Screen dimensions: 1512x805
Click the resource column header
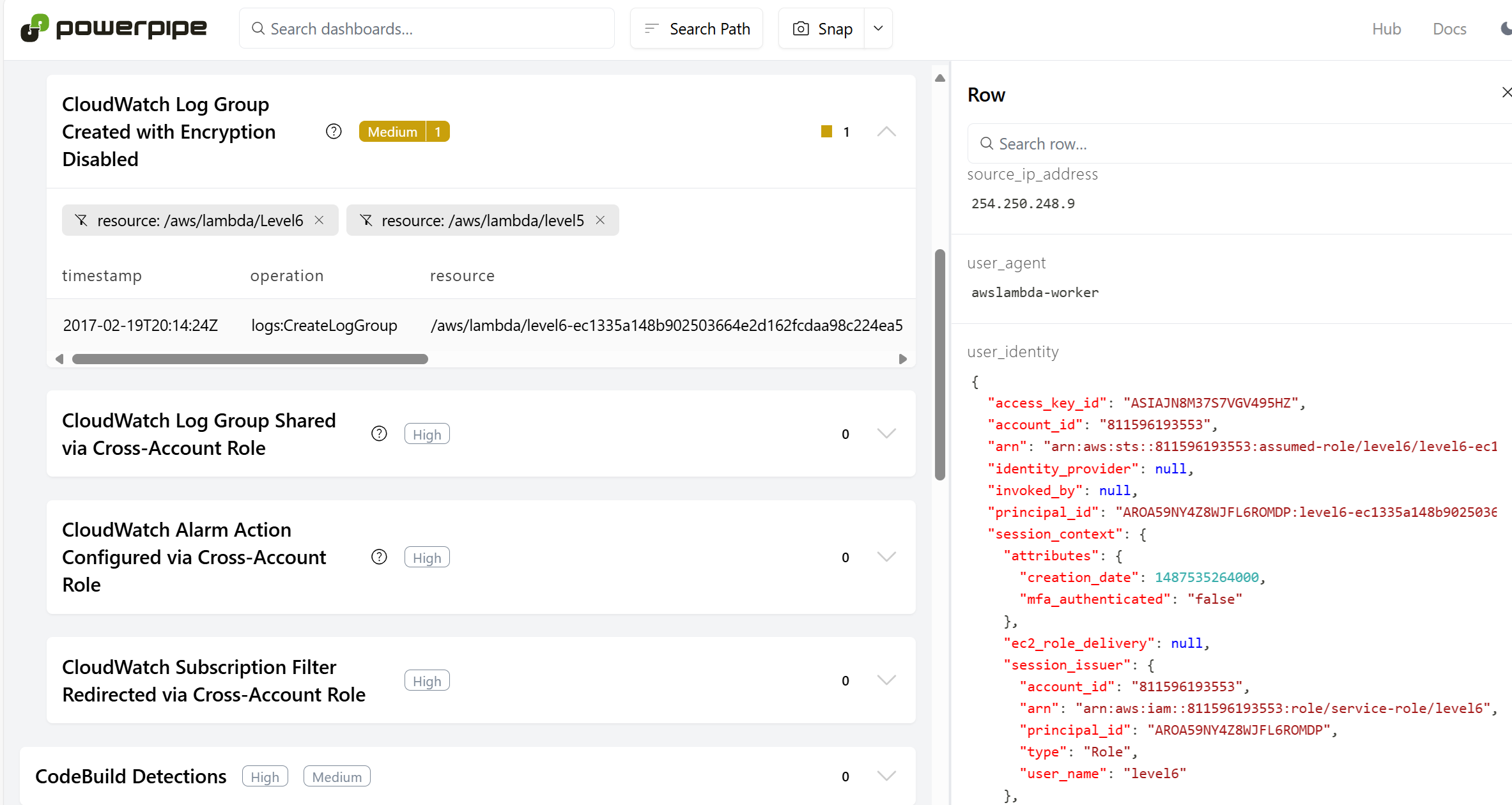coord(462,275)
